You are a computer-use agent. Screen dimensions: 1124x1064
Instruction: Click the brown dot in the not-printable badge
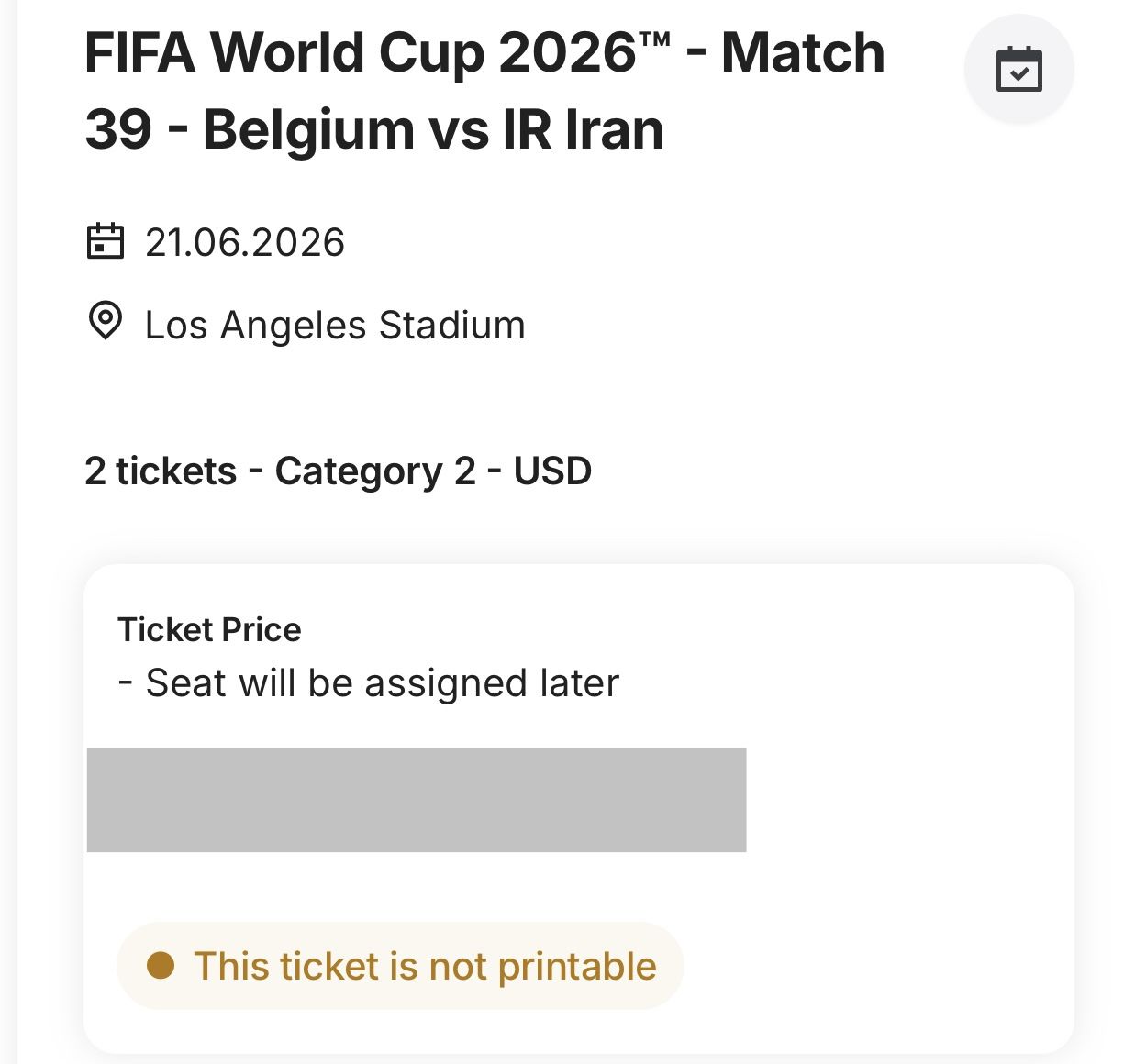(161, 966)
